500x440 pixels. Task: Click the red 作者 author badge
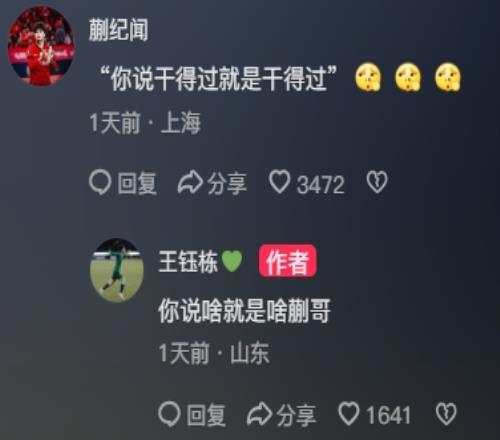pyautogui.click(x=287, y=261)
